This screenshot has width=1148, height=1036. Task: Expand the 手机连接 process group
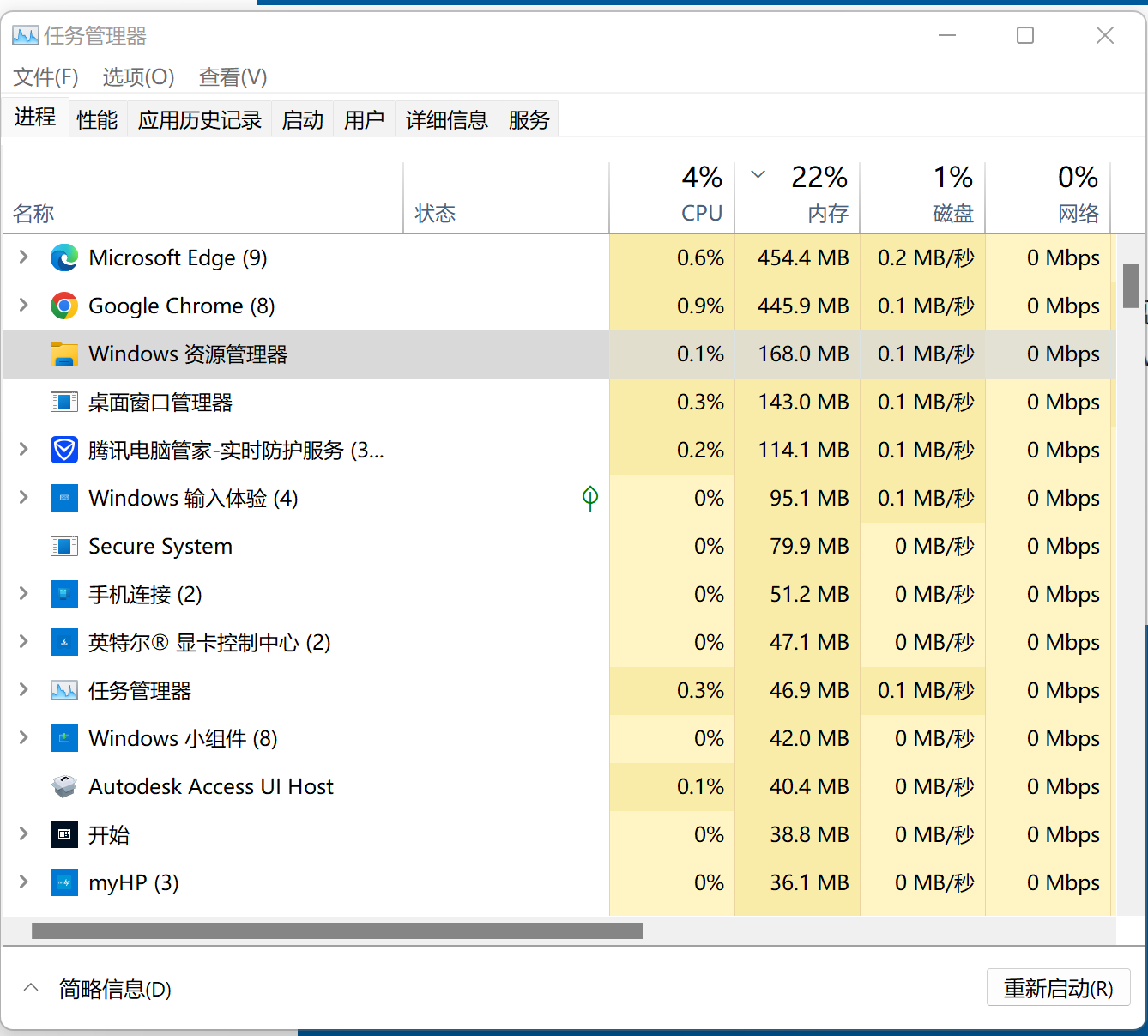(23, 593)
